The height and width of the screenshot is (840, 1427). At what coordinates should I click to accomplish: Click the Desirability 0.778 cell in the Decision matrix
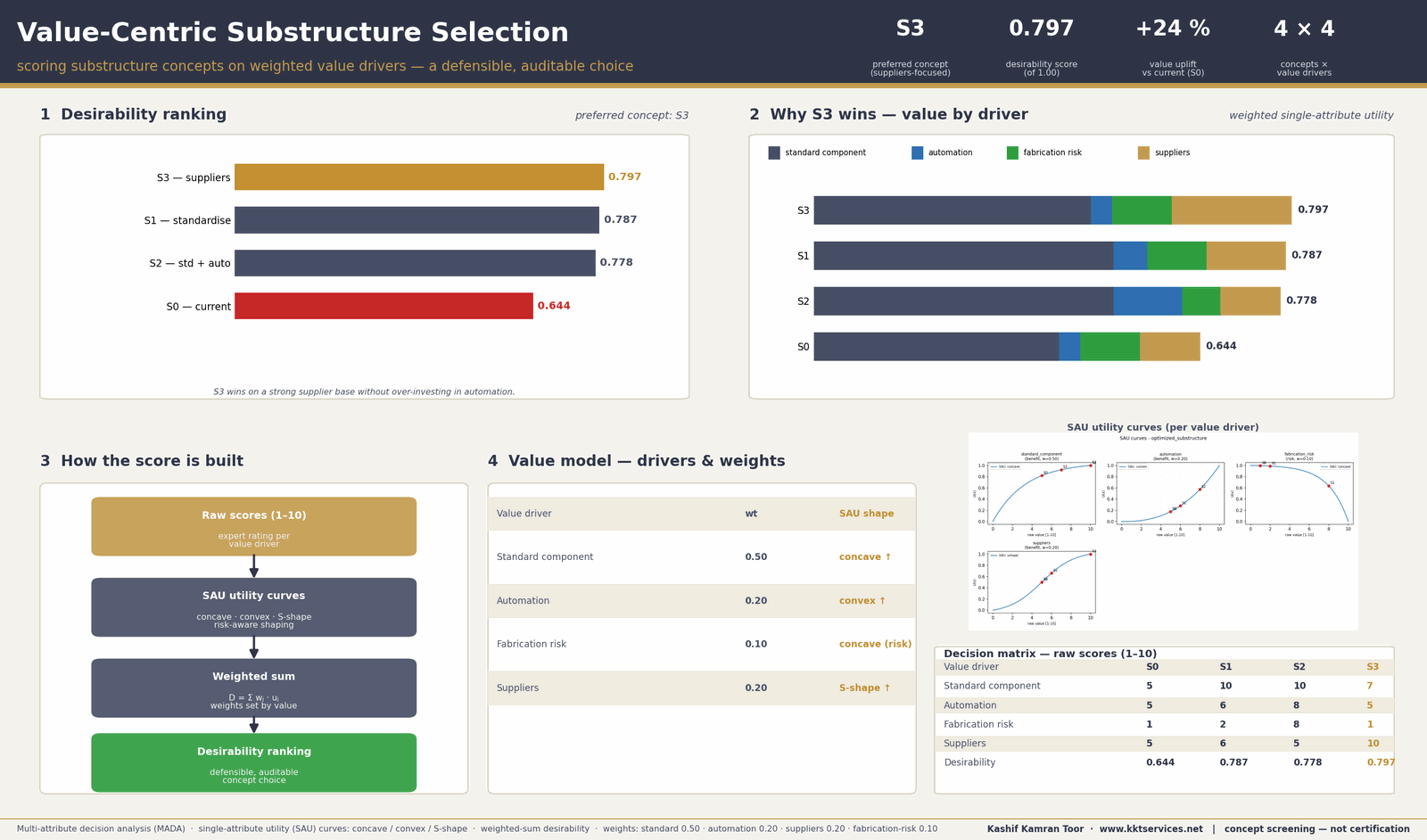pos(1307,762)
